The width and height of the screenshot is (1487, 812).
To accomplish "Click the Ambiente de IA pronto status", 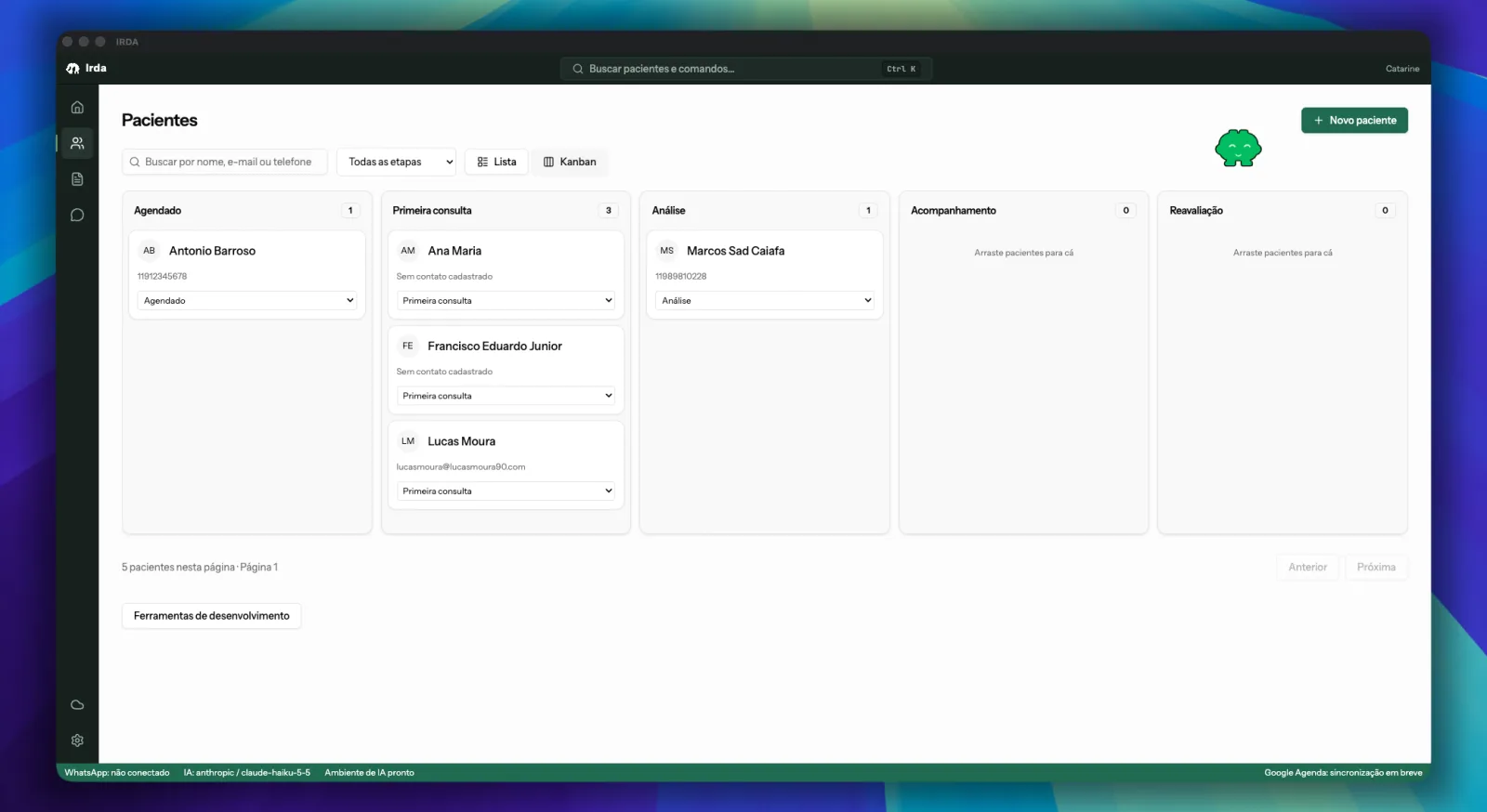I will tap(369, 773).
